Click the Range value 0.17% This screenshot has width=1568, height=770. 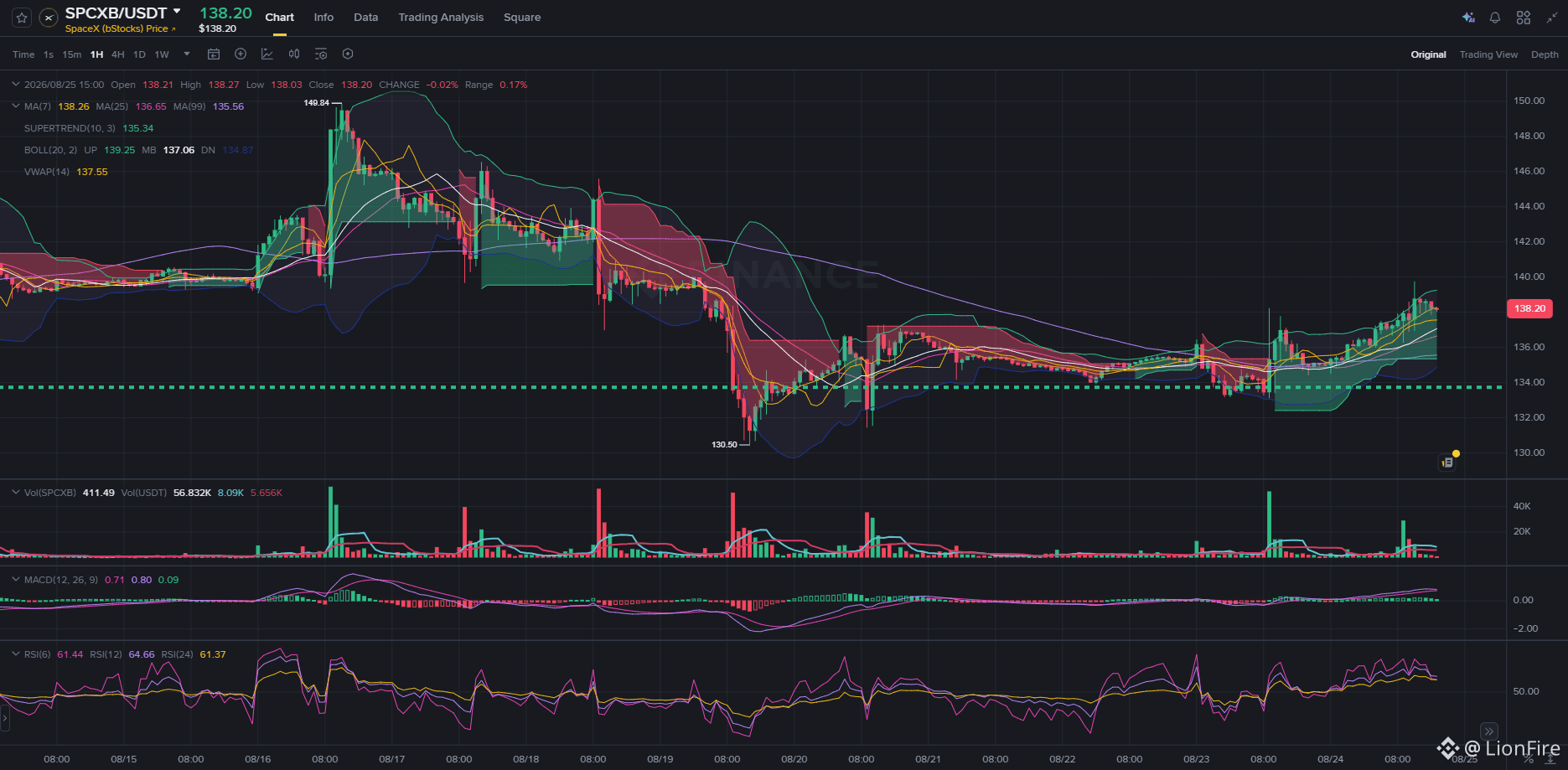pyautogui.click(x=514, y=85)
